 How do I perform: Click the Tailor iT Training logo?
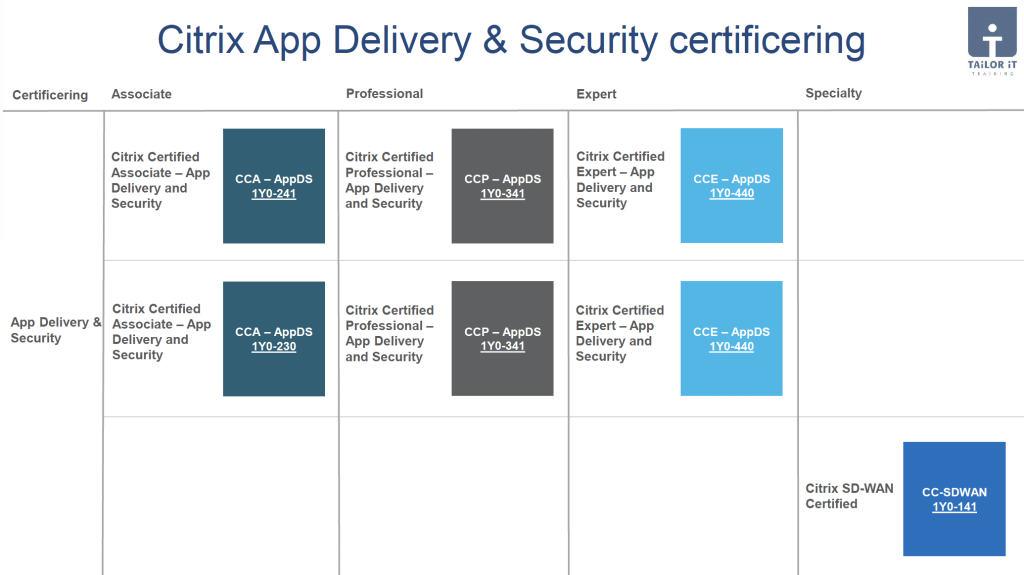pos(992,41)
